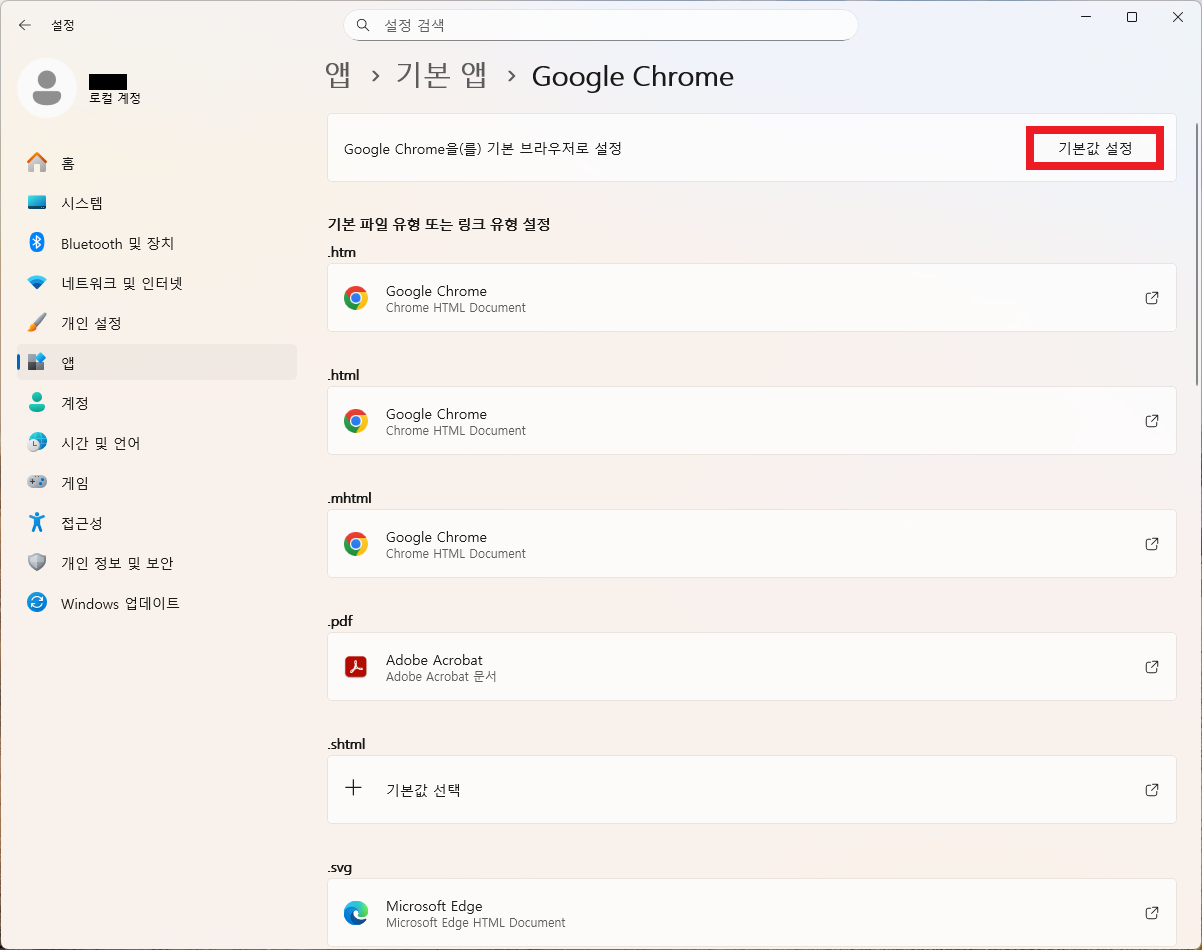Screen dimensions: 1202x950
Task: Click the open-external icon in the .mhtml row
Action: coord(1152,544)
